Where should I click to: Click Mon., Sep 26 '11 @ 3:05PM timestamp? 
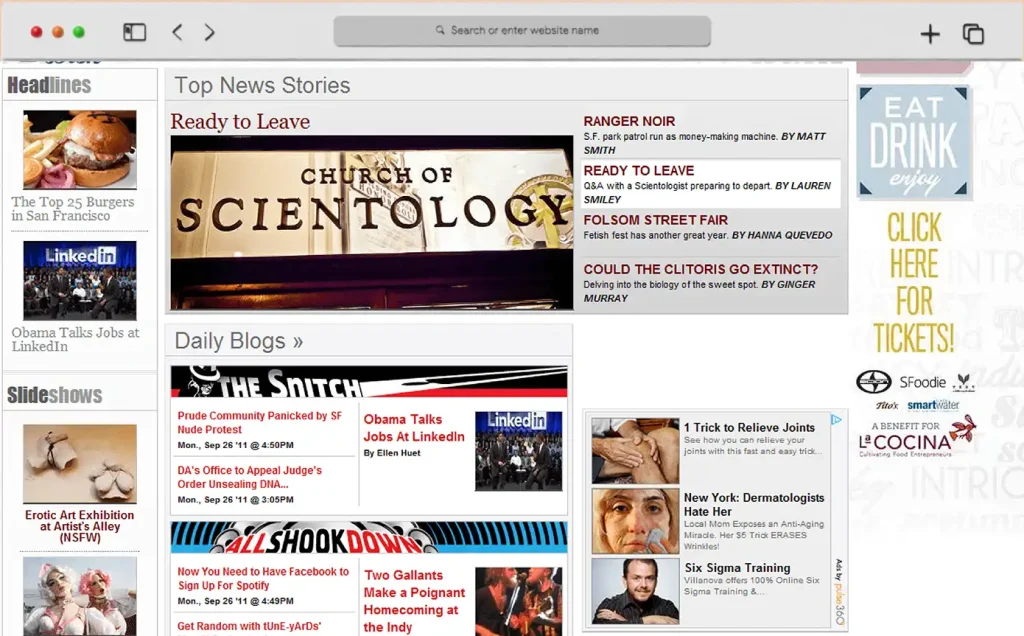(x=235, y=500)
